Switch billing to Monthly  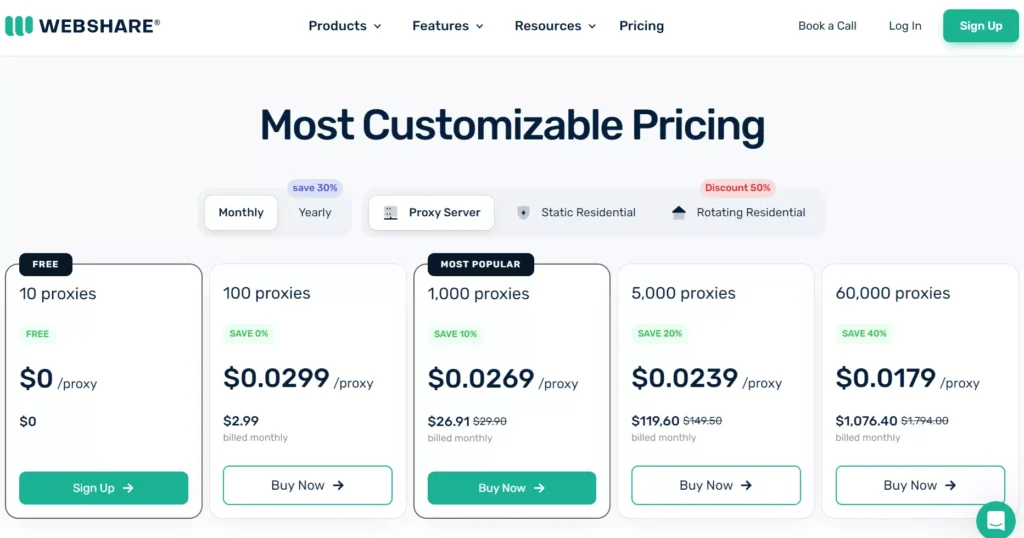[x=241, y=213]
